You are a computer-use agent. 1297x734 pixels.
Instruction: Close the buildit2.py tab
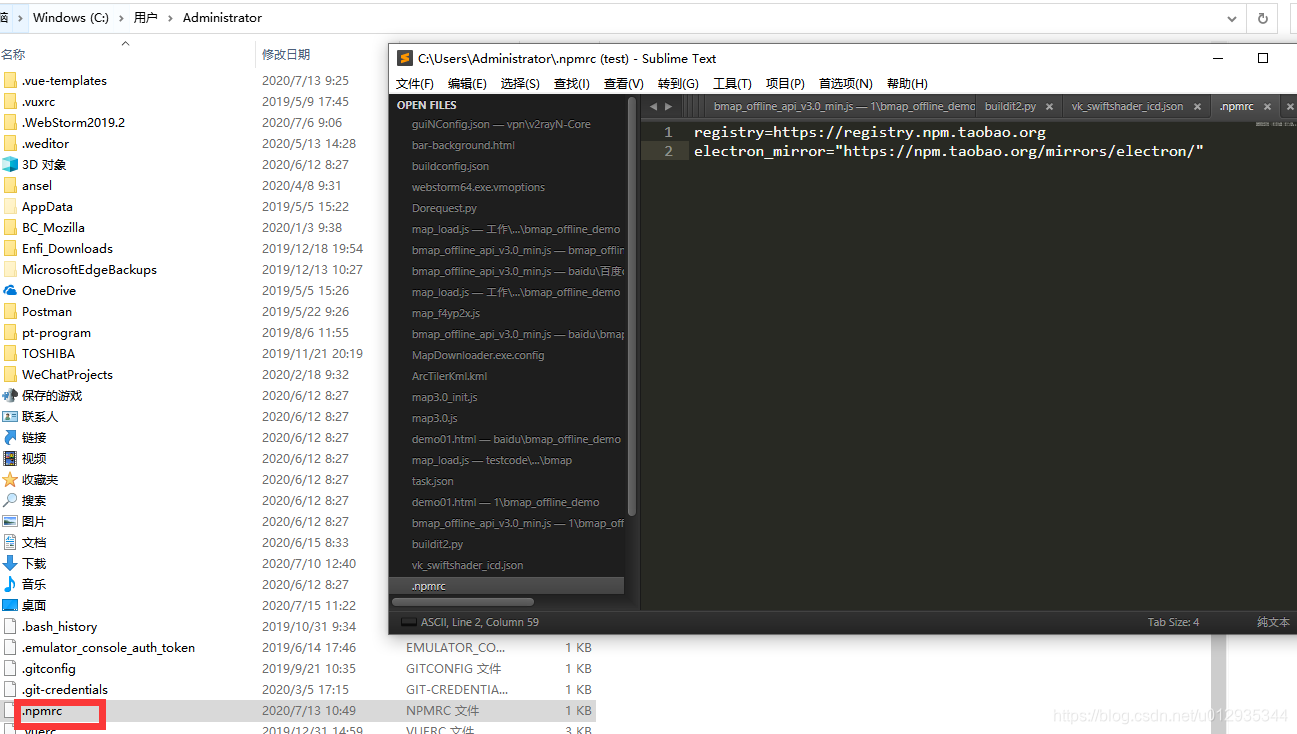[1051, 107]
